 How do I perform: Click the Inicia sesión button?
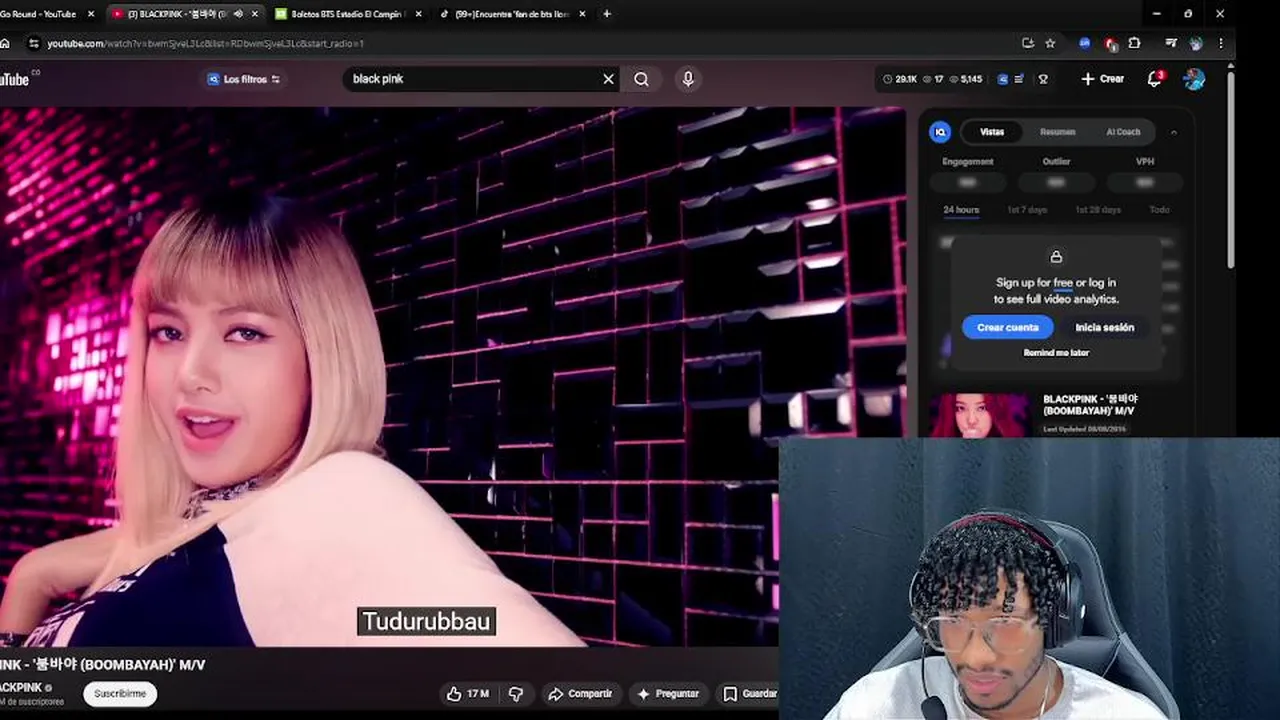click(1104, 327)
